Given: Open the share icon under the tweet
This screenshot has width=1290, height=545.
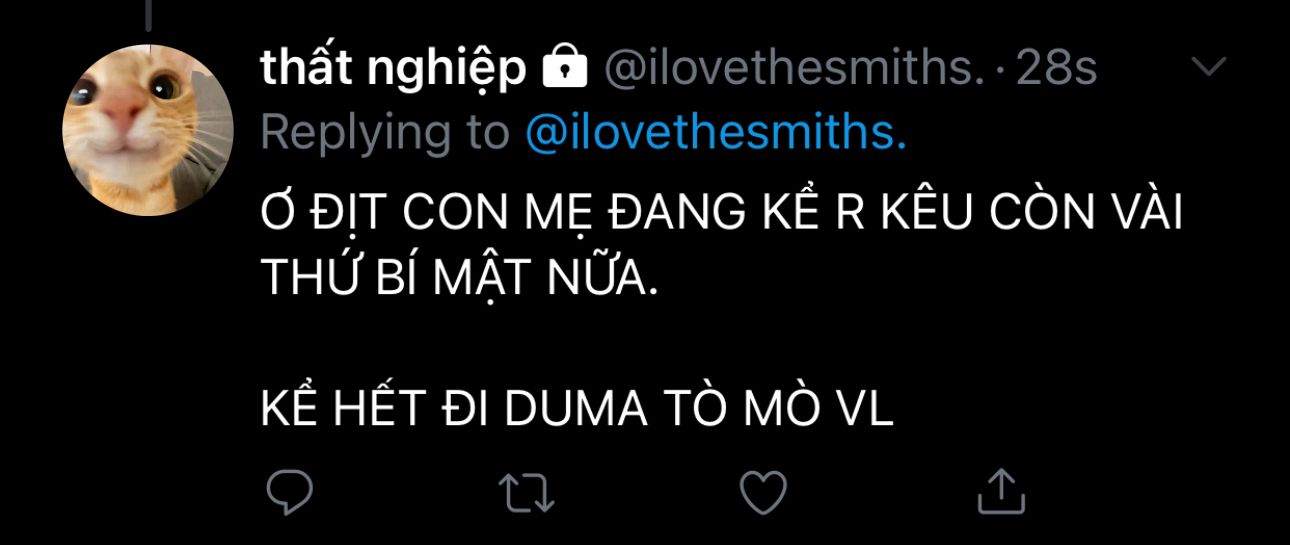Looking at the screenshot, I should tap(1000, 490).
